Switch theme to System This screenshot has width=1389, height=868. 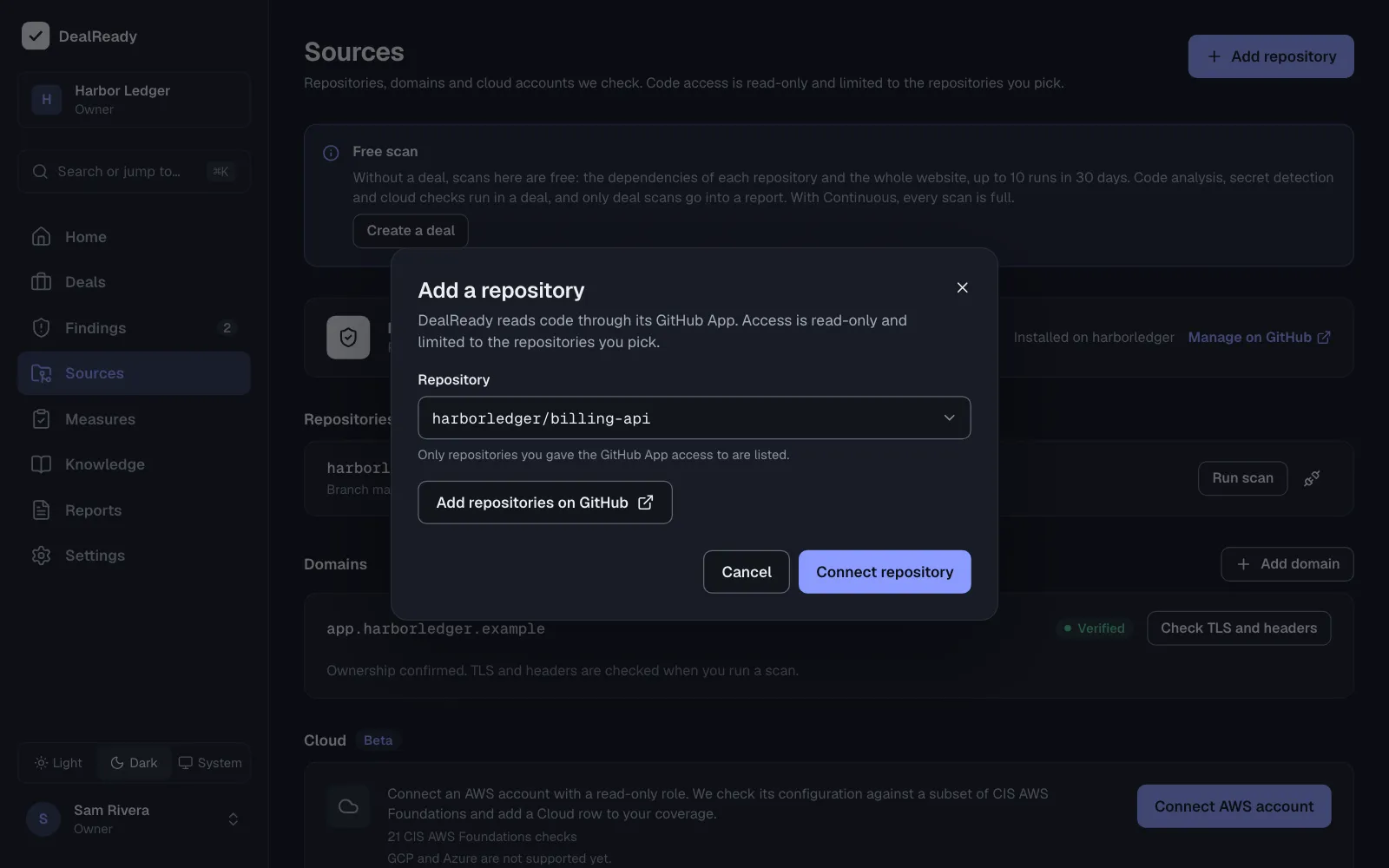[x=209, y=763]
